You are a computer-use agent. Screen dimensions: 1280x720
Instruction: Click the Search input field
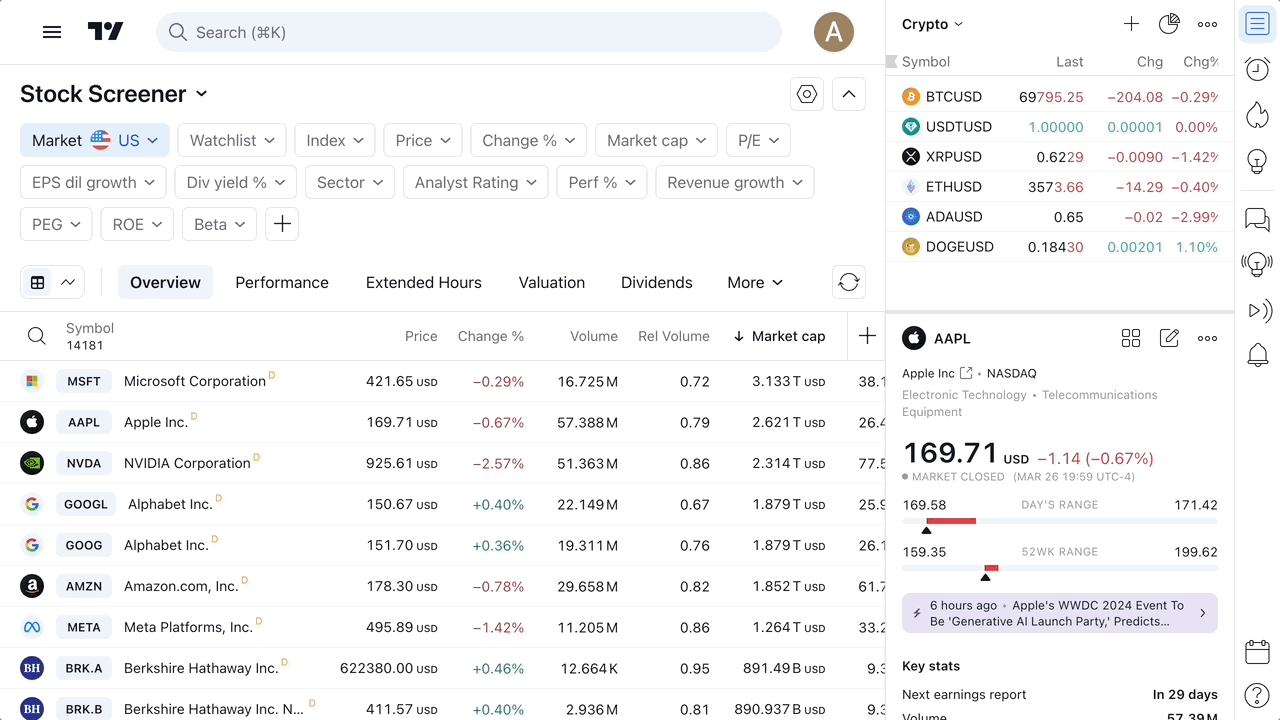tap(468, 32)
